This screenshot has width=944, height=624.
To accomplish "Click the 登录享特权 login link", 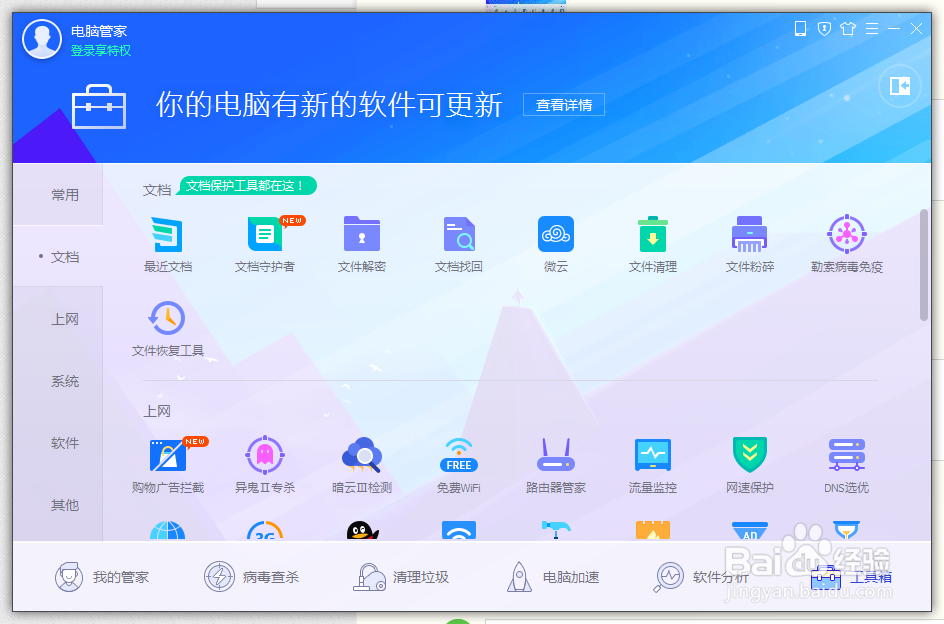I will [x=101, y=51].
